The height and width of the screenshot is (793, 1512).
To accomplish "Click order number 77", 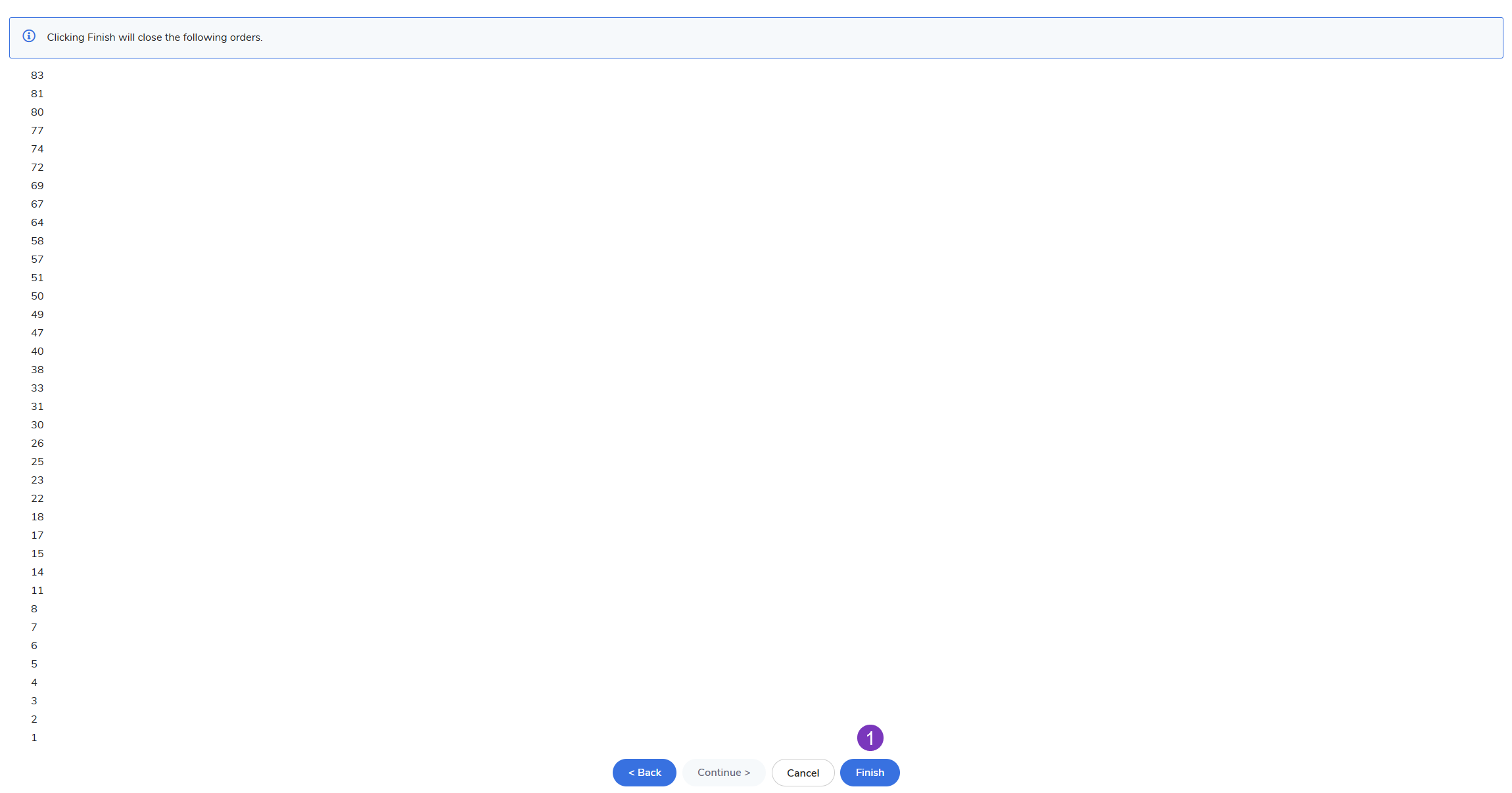I will (37, 131).
